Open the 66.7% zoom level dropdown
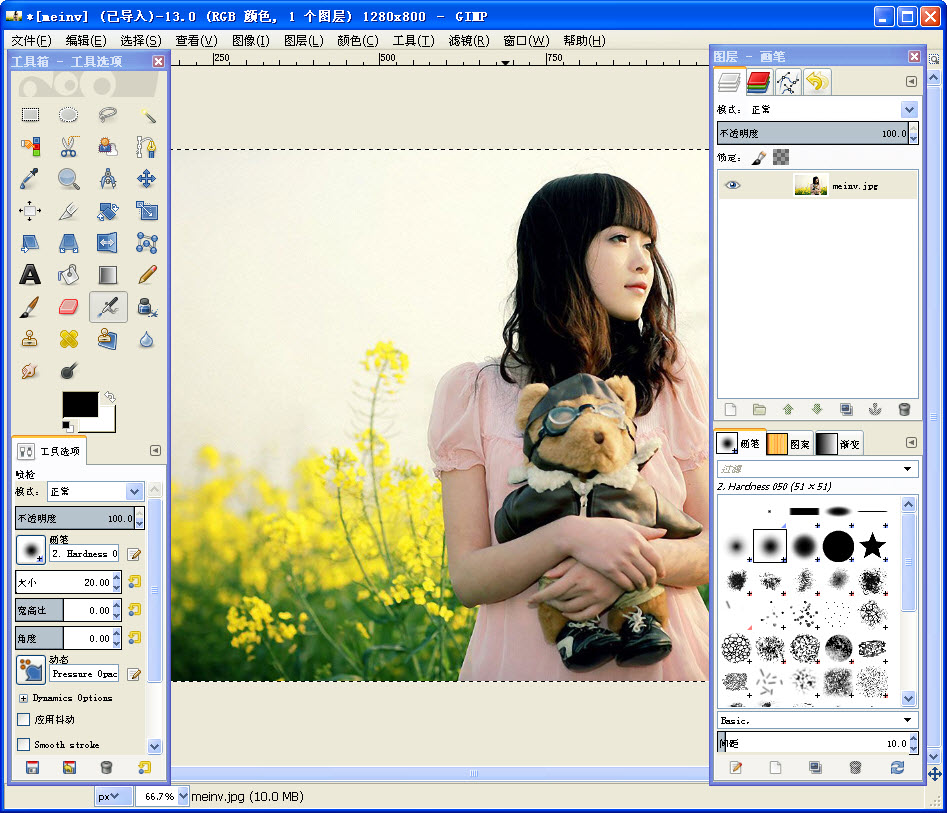The height and width of the screenshot is (813, 947). [182, 796]
